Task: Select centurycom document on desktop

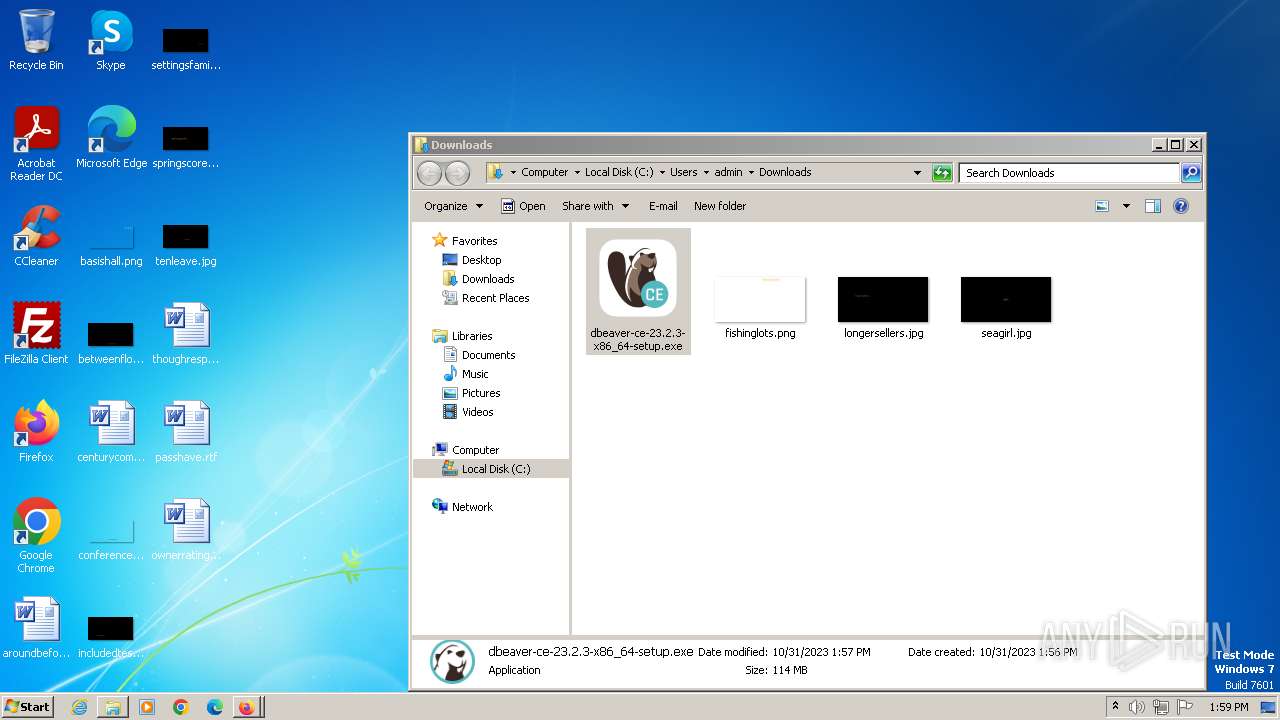Action: coord(111,432)
